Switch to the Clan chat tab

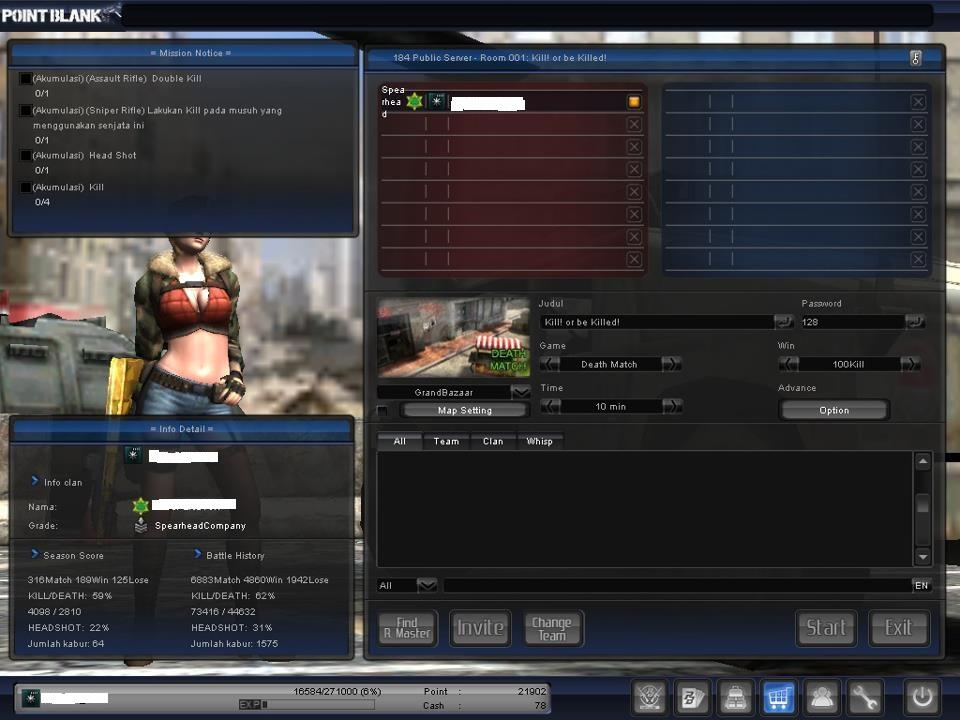(x=493, y=441)
